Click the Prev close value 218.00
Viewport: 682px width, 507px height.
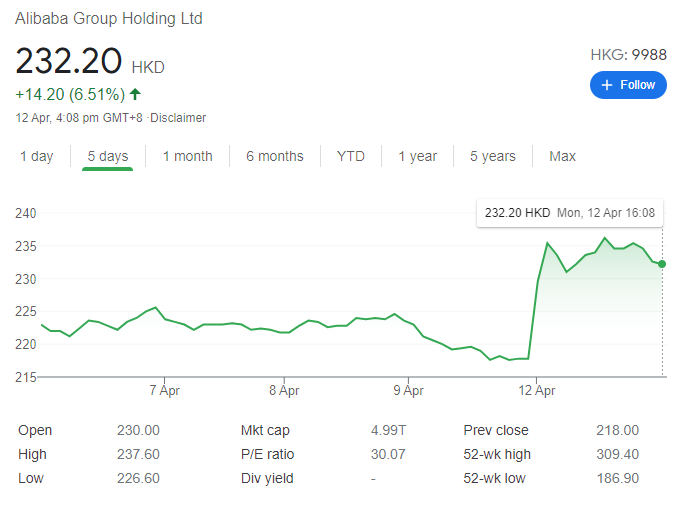[617, 430]
